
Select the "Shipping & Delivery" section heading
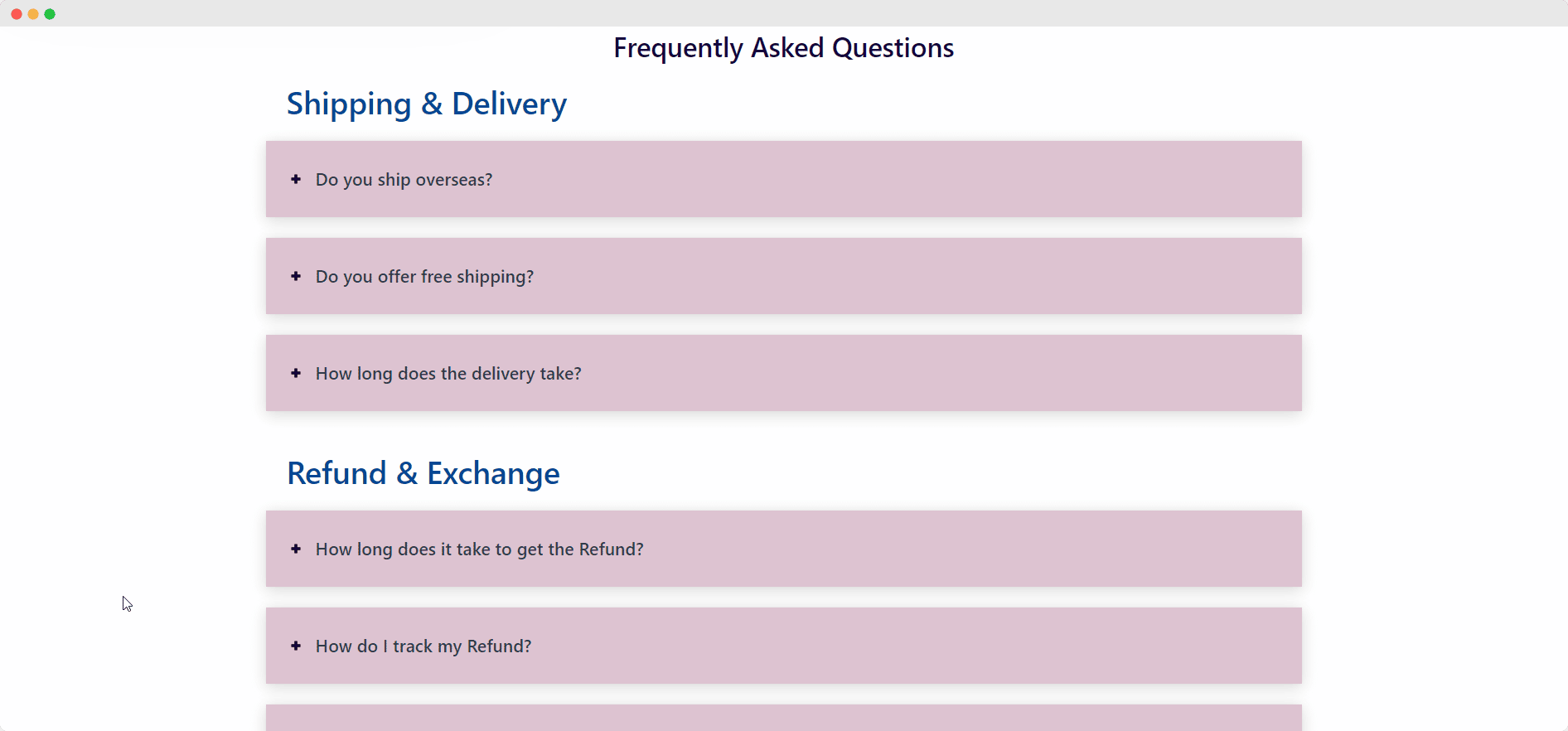426,104
